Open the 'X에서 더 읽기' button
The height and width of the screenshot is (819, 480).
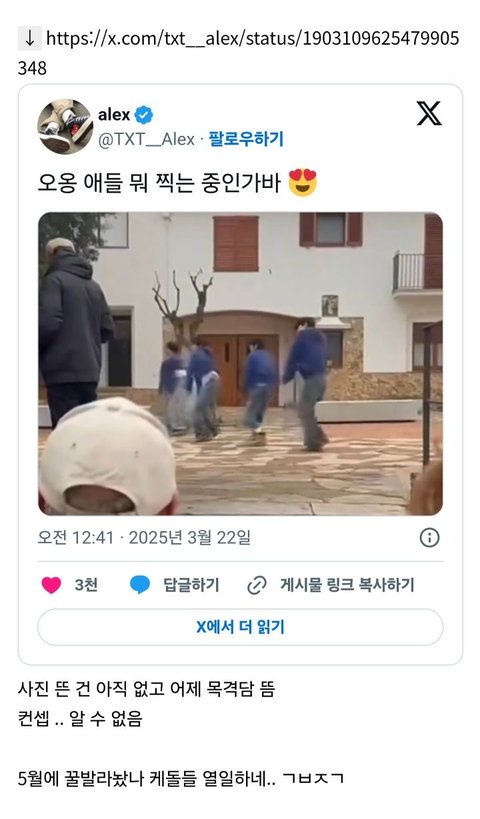(240, 627)
